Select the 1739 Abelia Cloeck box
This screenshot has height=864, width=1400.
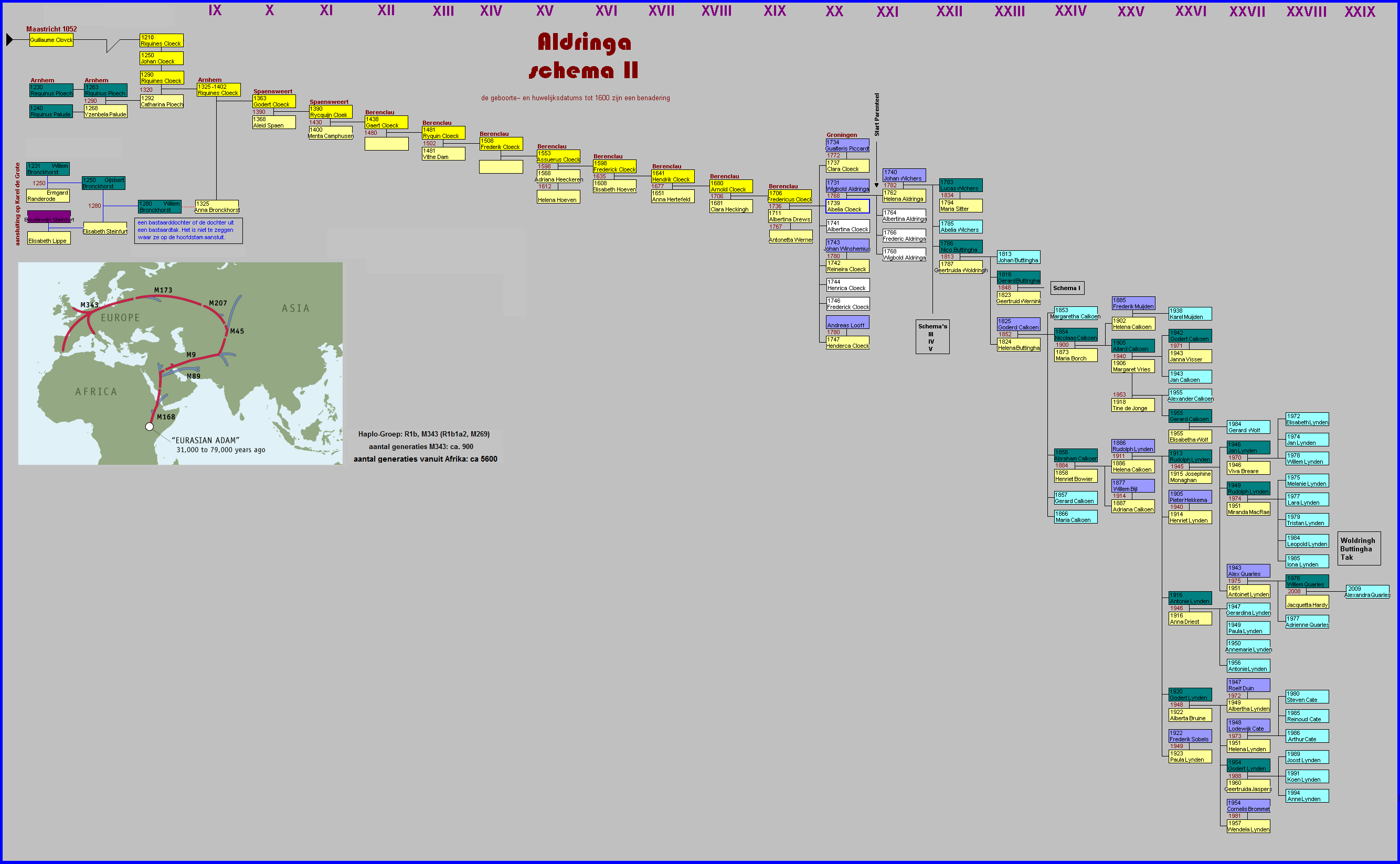click(847, 206)
